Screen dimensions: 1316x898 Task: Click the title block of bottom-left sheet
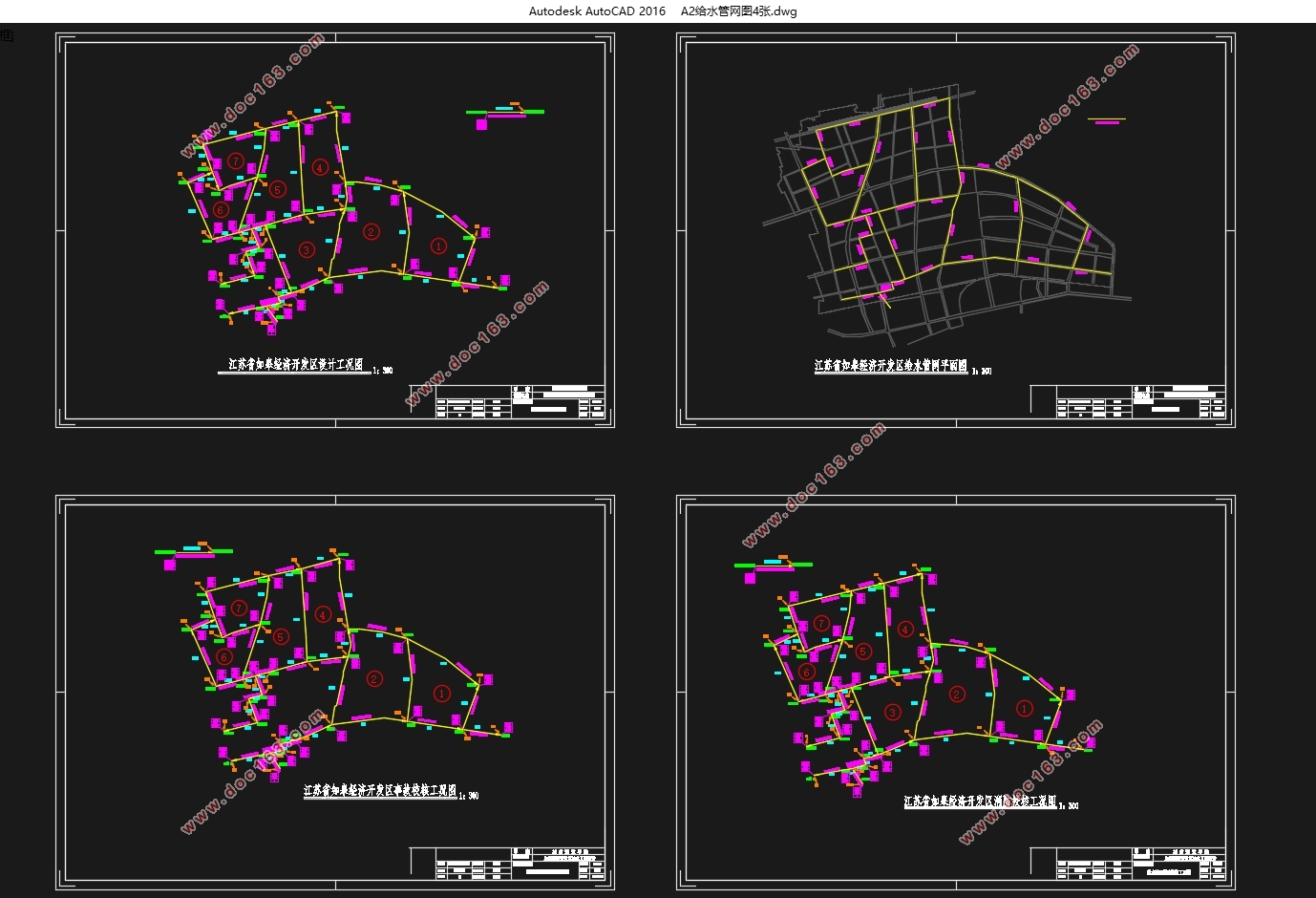click(507, 863)
